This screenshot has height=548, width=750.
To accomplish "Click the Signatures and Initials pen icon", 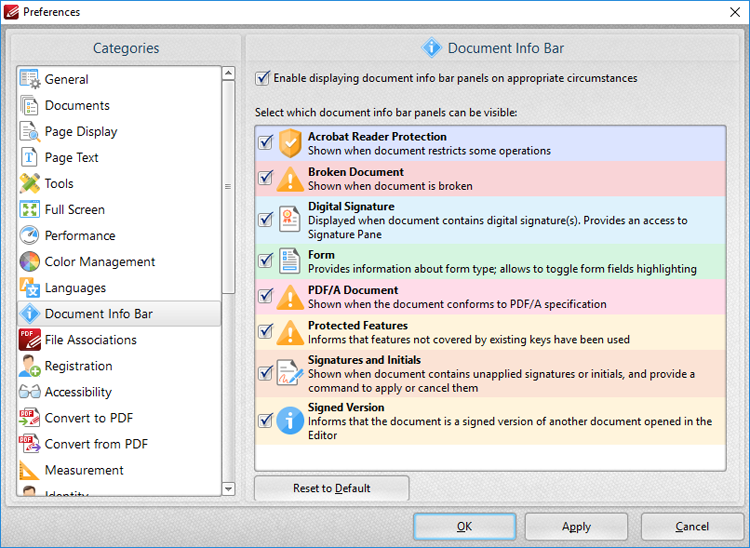I will (290, 373).
